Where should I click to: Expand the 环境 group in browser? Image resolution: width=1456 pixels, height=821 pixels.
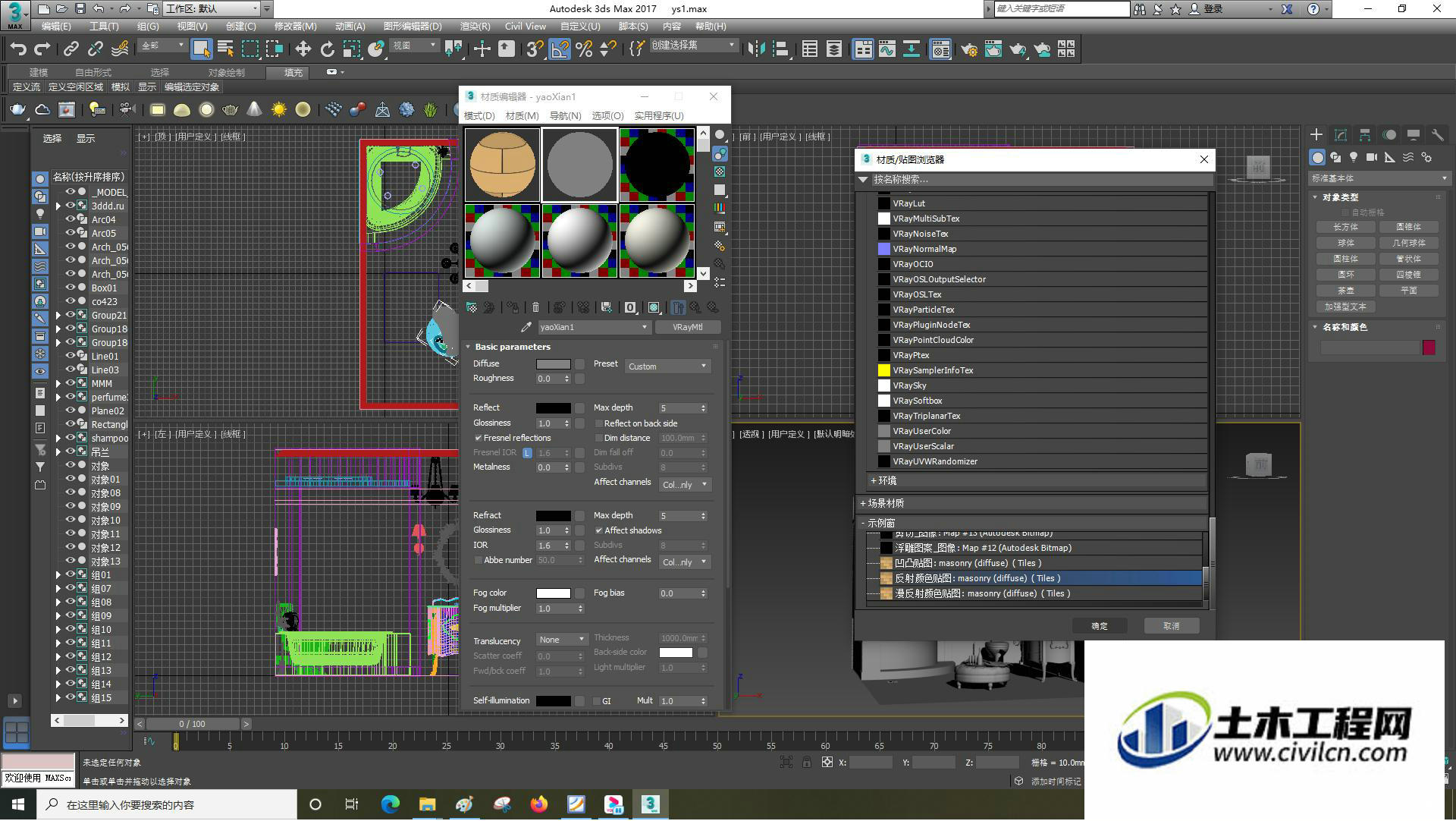click(x=874, y=480)
